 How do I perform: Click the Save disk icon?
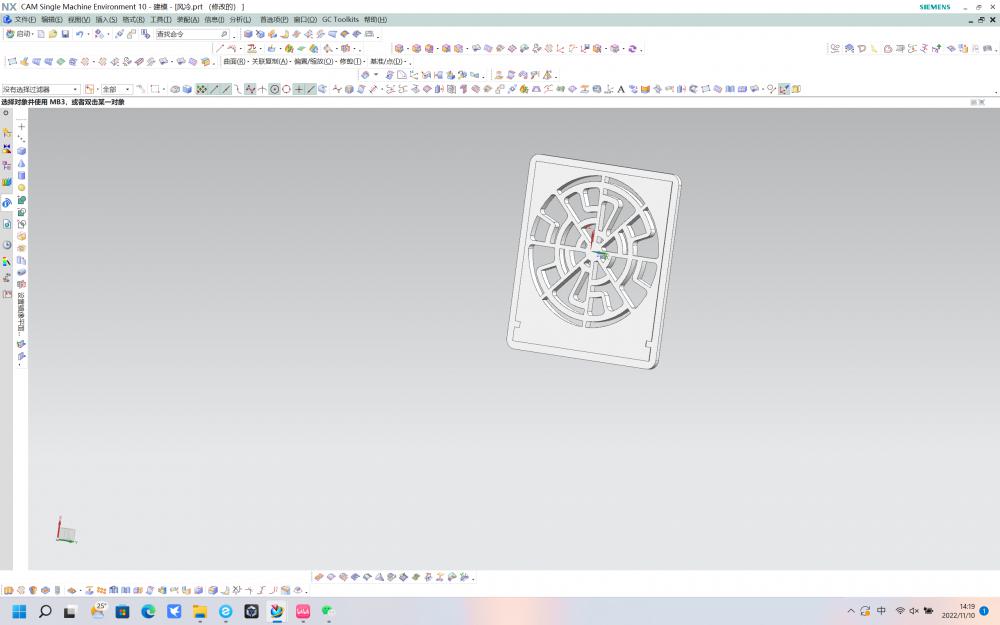click(65, 34)
